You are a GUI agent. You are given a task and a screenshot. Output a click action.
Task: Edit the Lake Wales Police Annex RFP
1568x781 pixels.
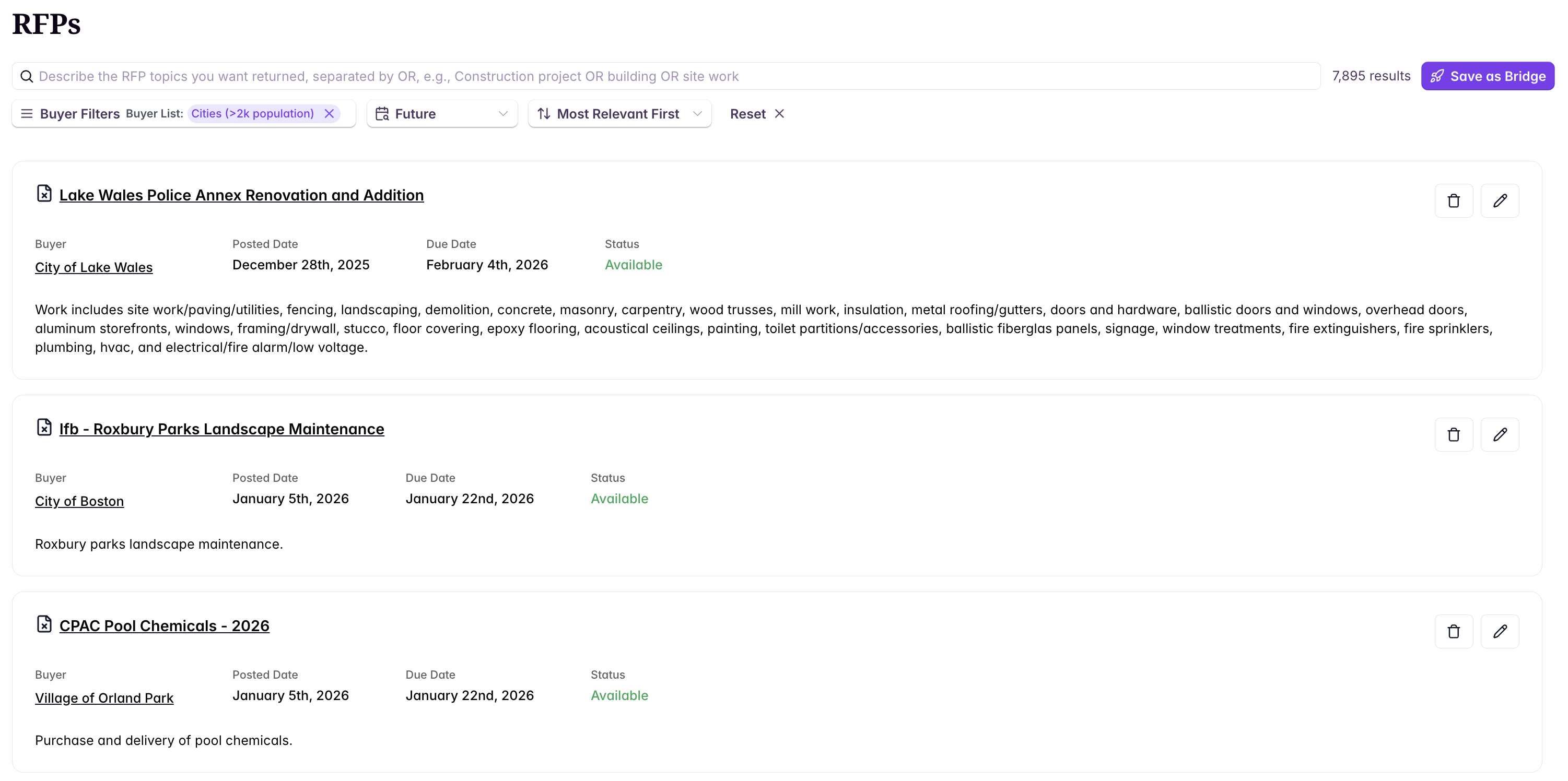pyautogui.click(x=1501, y=200)
